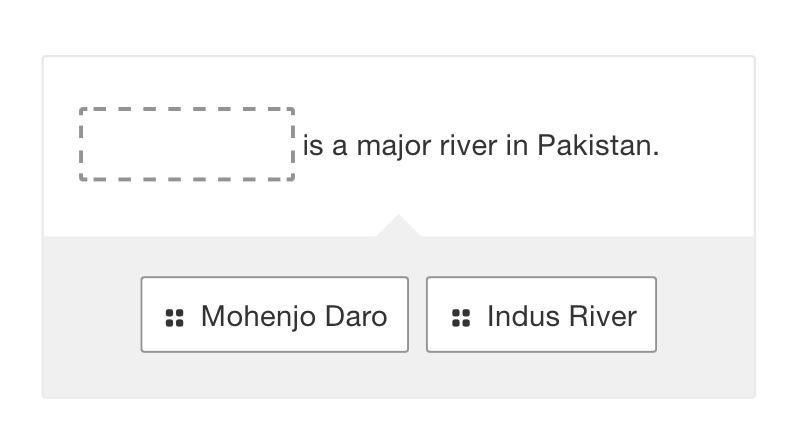
Task: Select the Mohenjo Daro answer chip
Action: pyautogui.click(x=274, y=315)
